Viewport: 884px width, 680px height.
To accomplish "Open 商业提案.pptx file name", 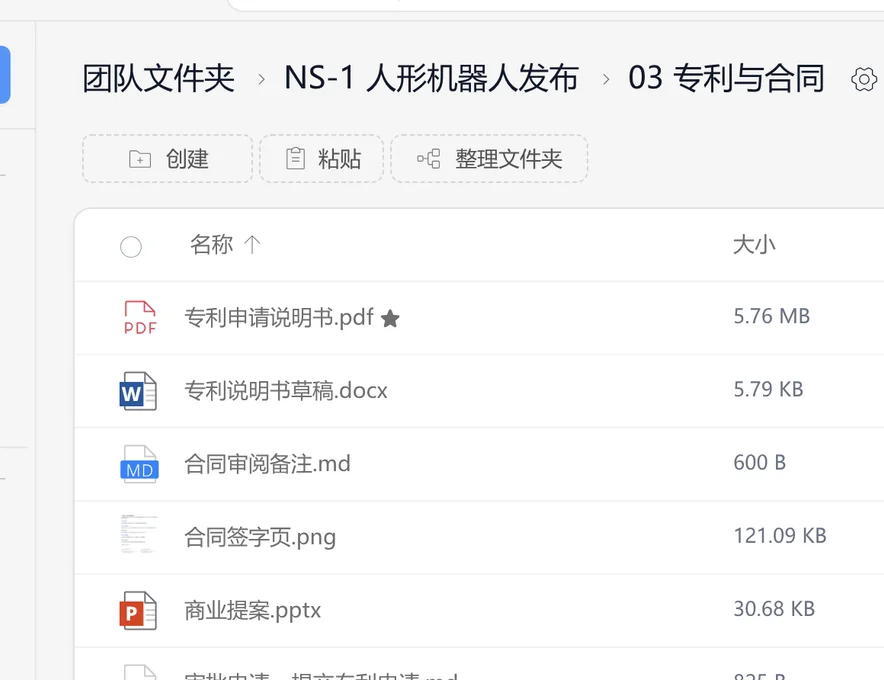I will tap(253, 610).
